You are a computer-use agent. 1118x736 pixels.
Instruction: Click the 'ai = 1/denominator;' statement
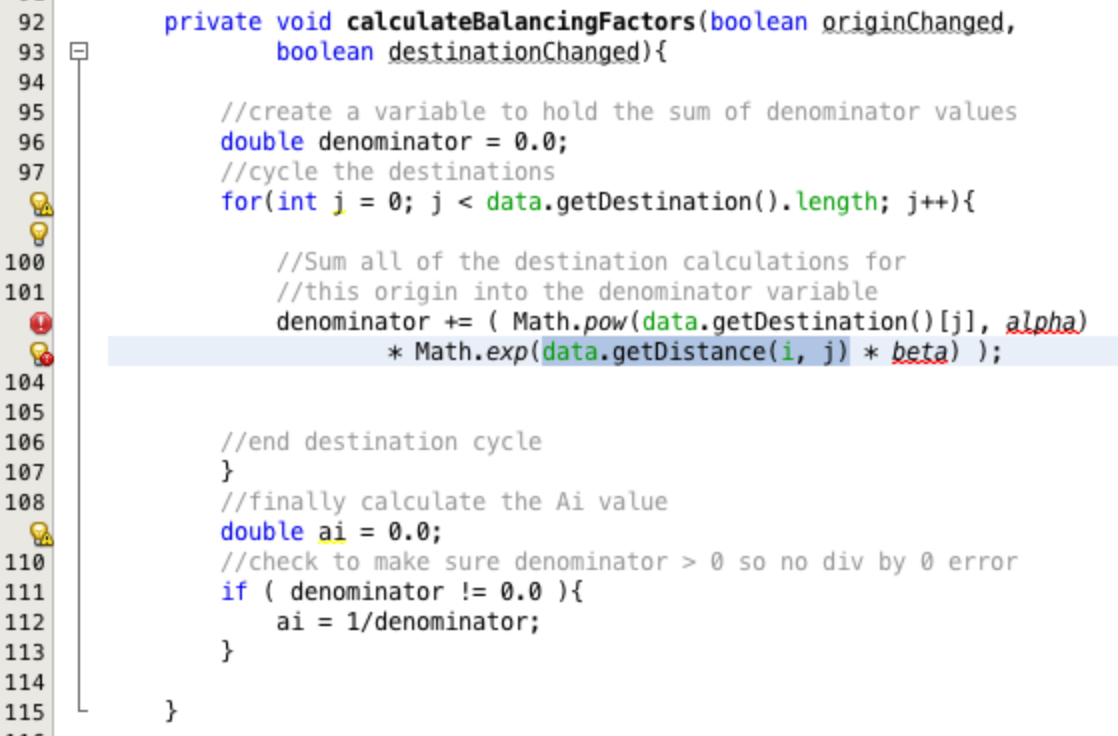(409, 622)
